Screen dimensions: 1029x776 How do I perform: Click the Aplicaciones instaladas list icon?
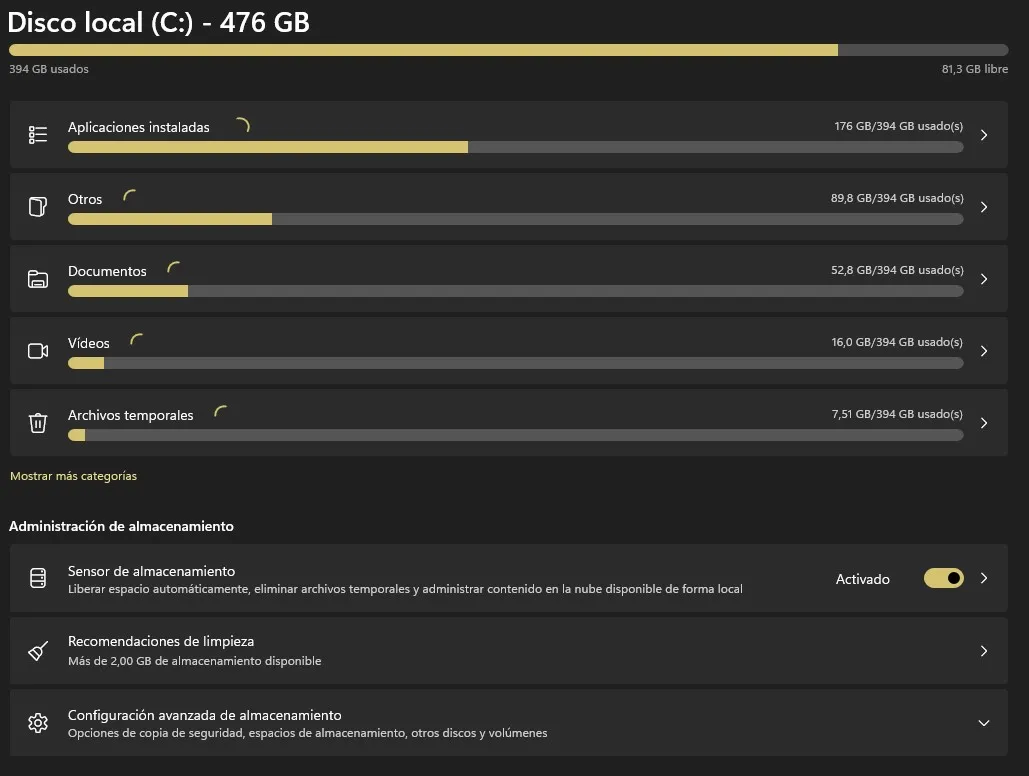[x=38, y=135]
